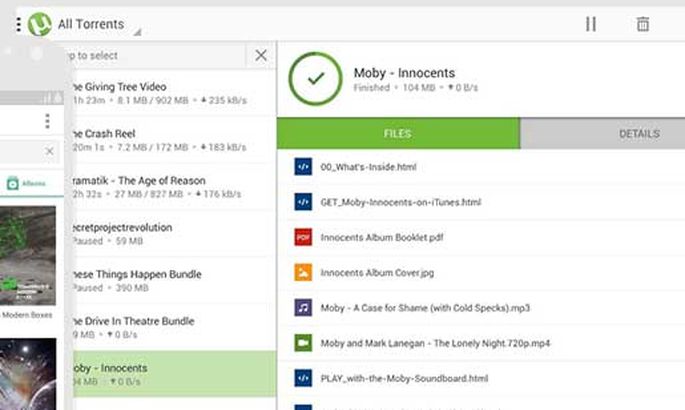The image size is (685, 410).
Task: Open the All Torrents filter dropdown
Action: [x=99, y=24]
